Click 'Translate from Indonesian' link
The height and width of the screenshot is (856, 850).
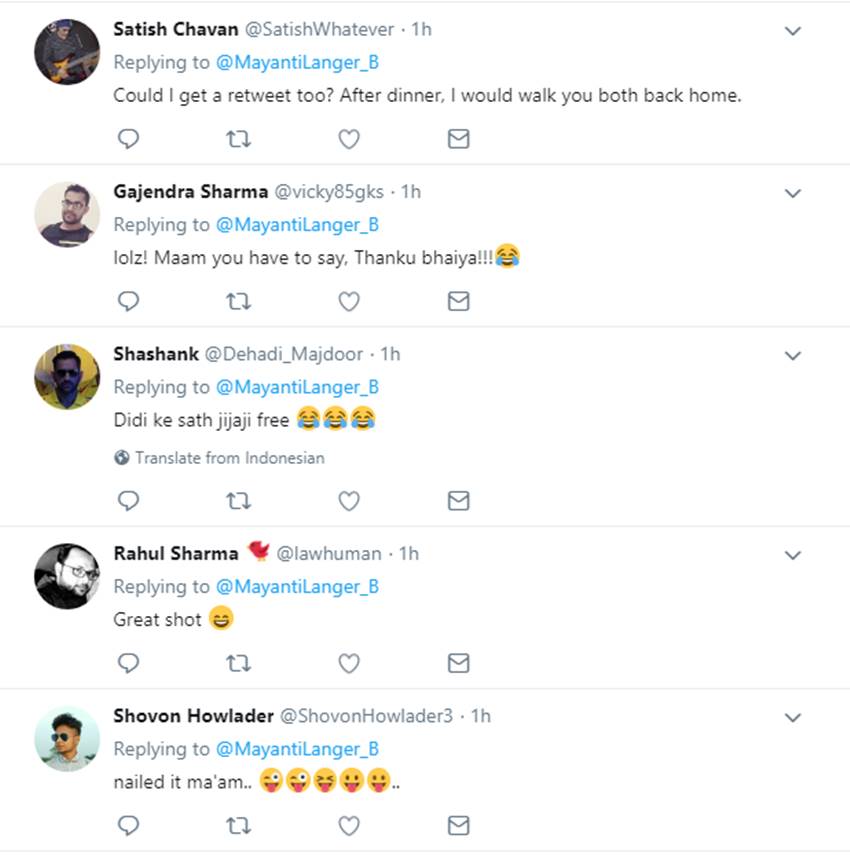tap(229, 458)
